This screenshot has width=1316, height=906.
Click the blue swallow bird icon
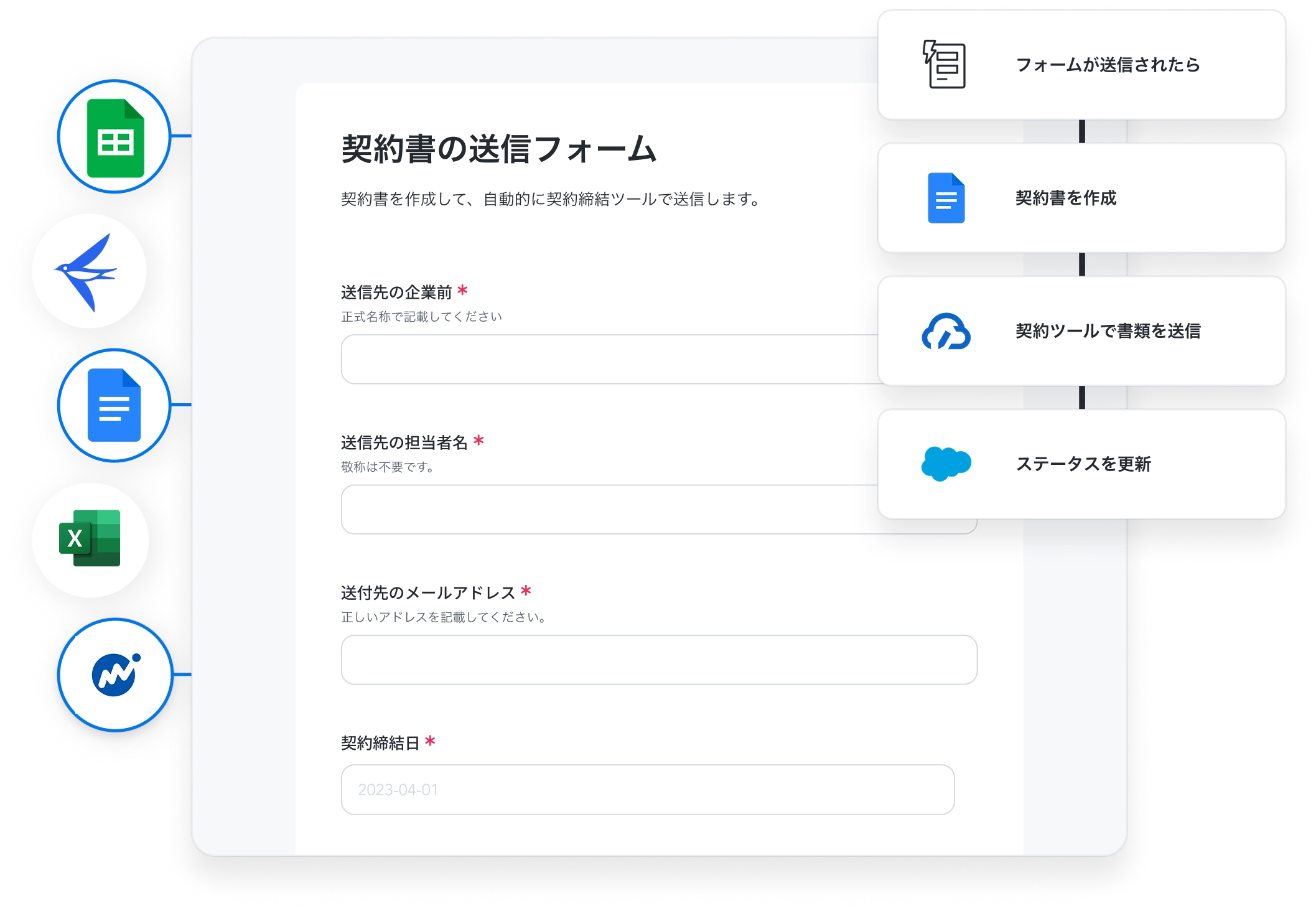(x=89, y=271)
